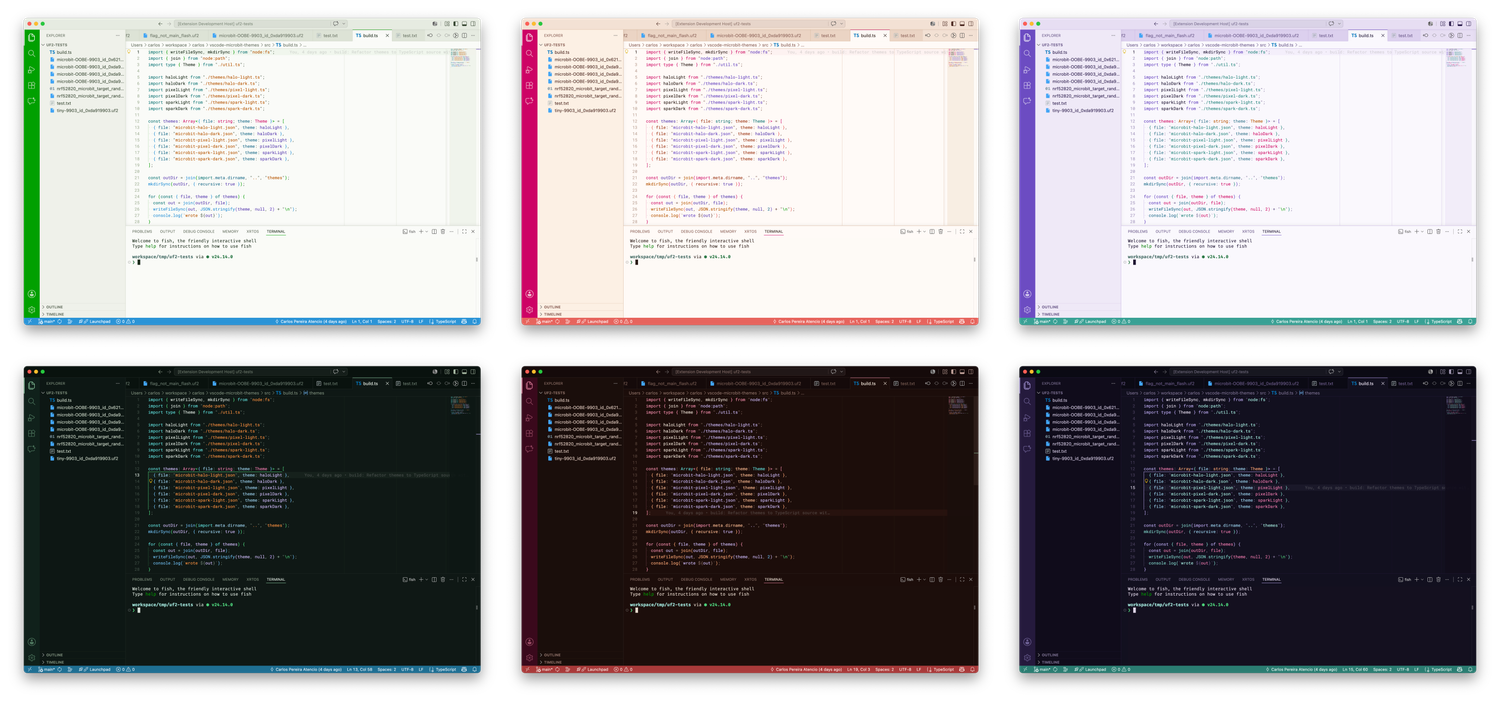Open Run and Debug in green light window
The image size is (1500, 703).
(x=32, y=69)
